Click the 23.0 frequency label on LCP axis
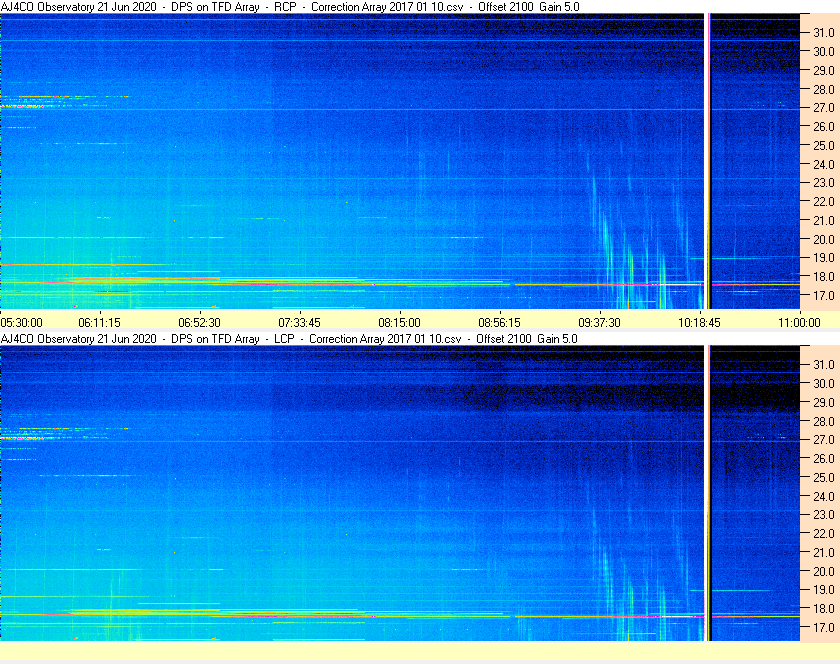 point(824,514)
